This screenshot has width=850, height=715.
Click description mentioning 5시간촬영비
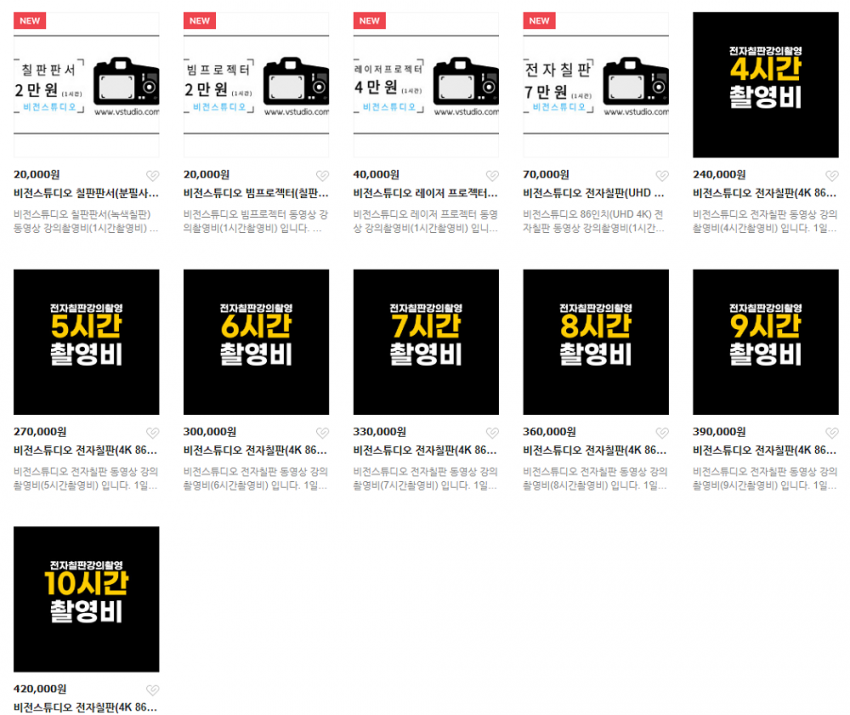click(86, 478)
